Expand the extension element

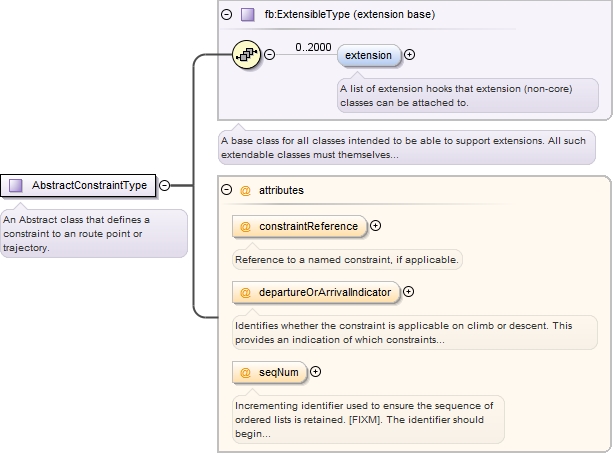410,55
